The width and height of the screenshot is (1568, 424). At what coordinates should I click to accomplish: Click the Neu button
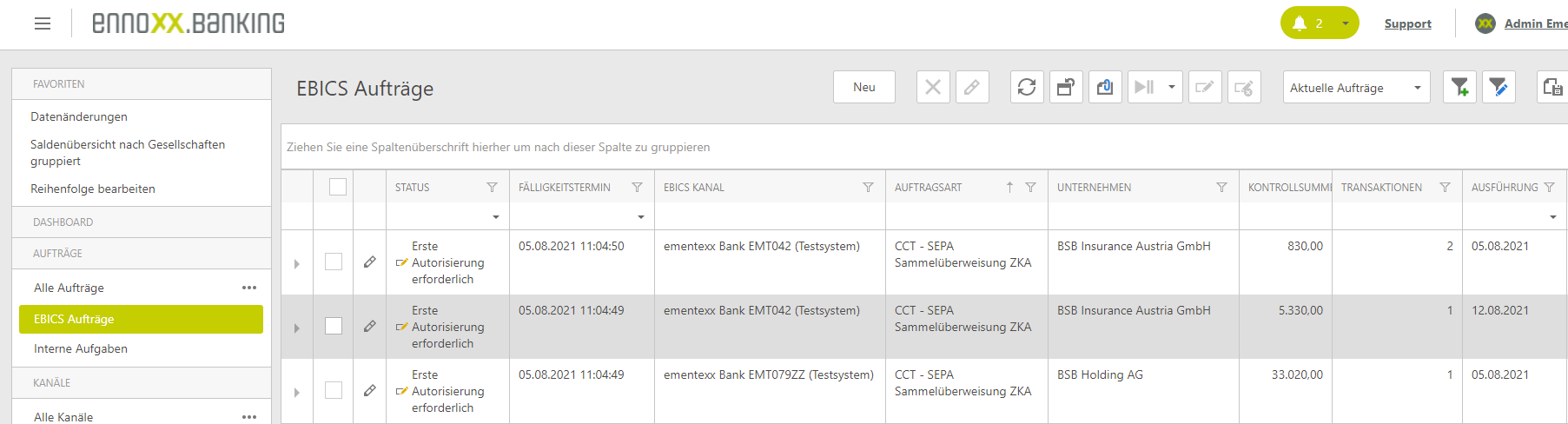click(x=863, y=87)
